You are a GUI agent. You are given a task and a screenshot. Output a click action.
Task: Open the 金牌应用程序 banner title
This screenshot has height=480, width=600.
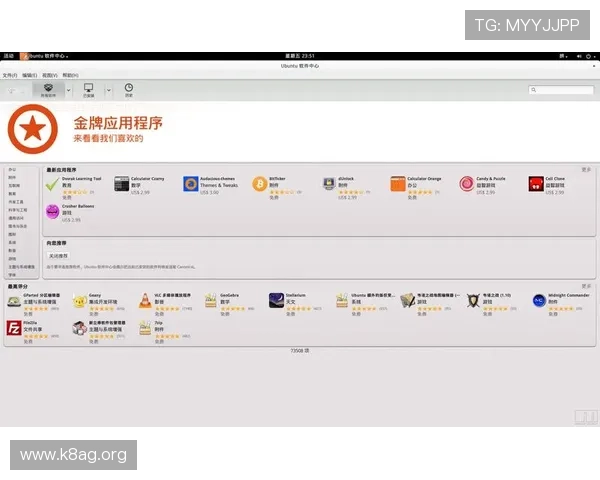(x=118, y=123)
